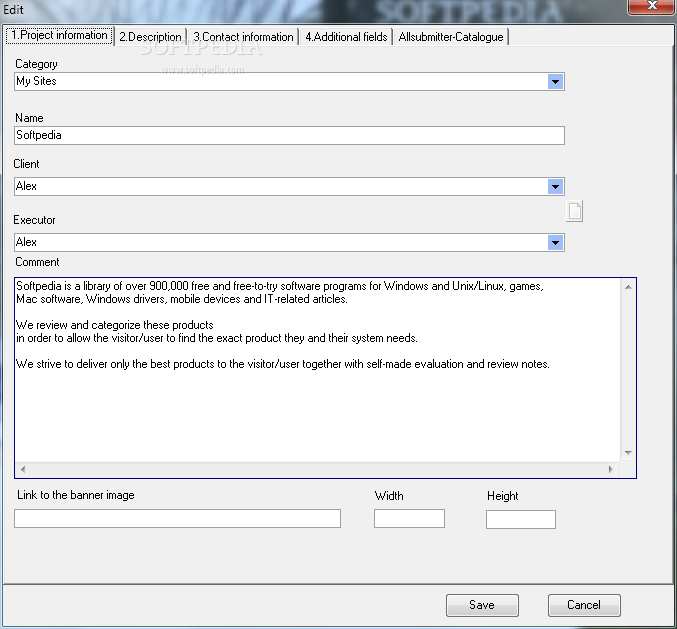Click the Client combo box text Alex
This screenshot has width=677, height=629.
[26, 186]
